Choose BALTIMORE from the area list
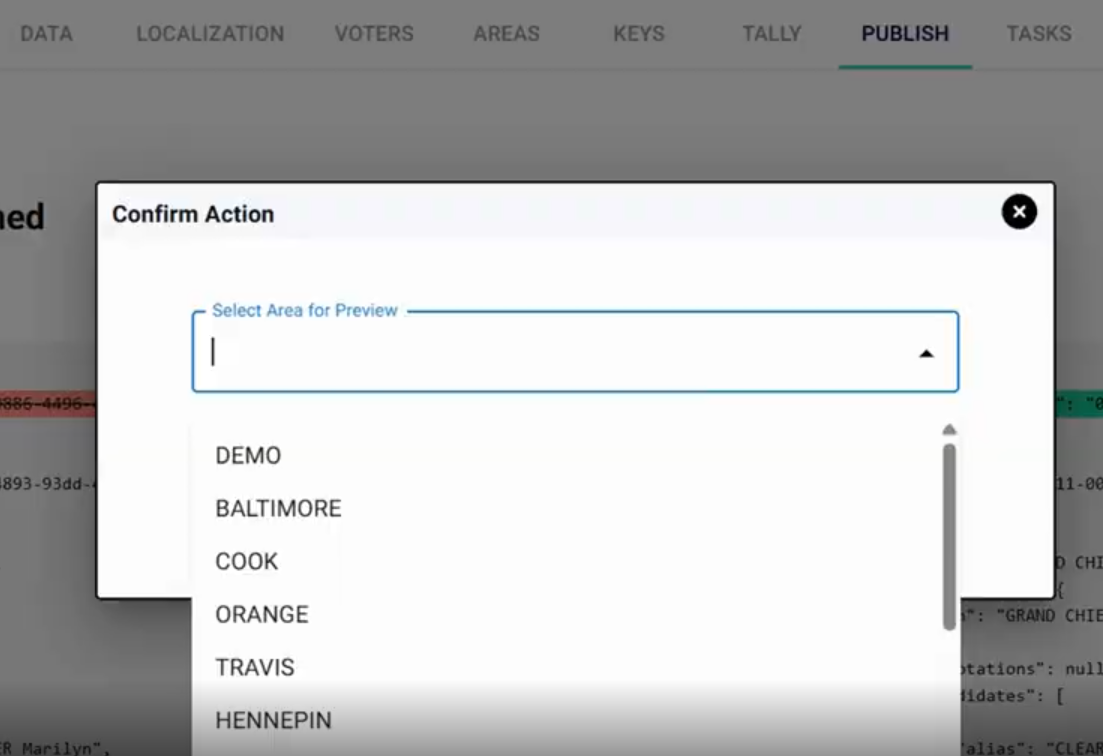This screenshot has height=756, width=1103. 566,508
